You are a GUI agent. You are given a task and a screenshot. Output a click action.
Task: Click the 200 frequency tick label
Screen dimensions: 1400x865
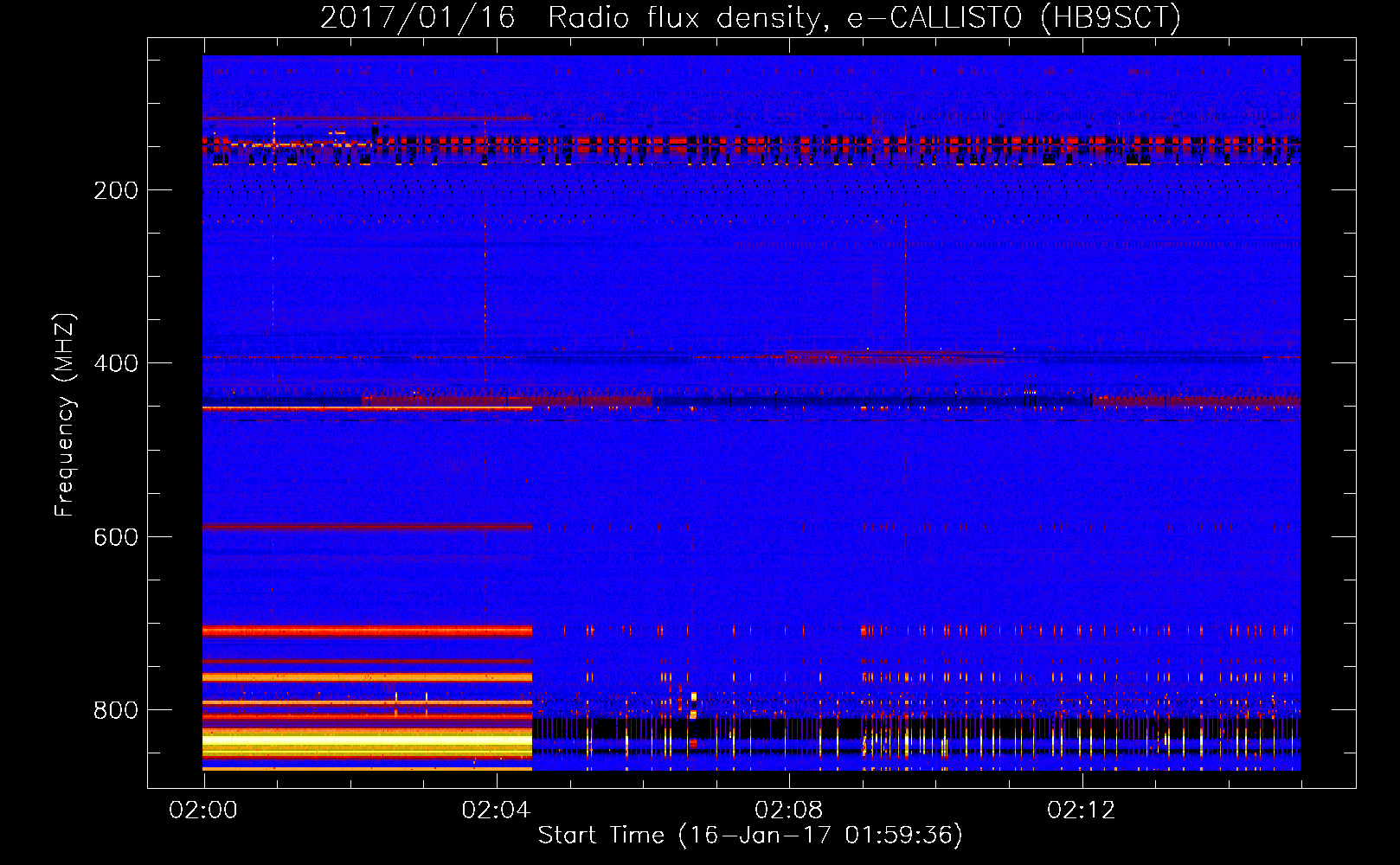pyautogui.click(x=116, y=190)
